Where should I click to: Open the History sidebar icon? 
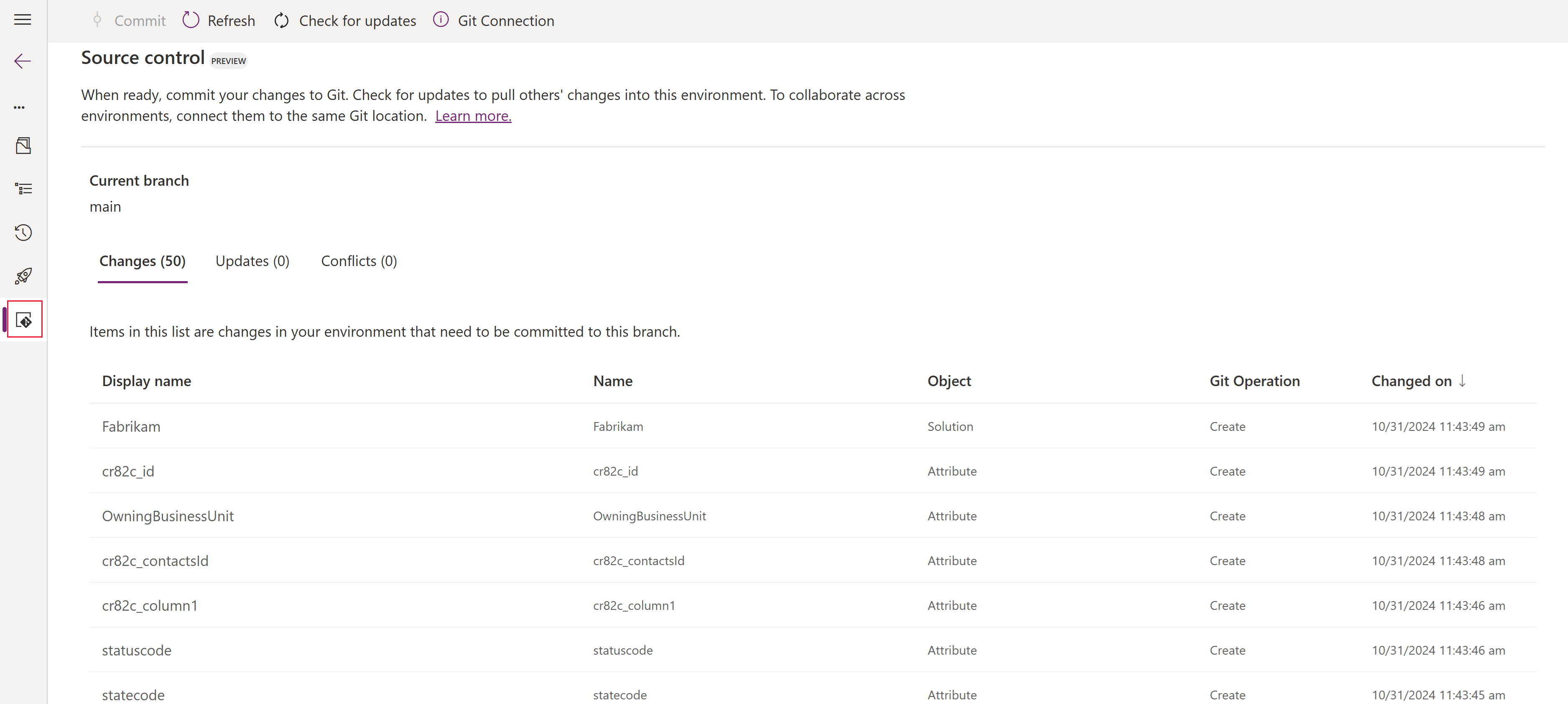click(x=23, y=233)
